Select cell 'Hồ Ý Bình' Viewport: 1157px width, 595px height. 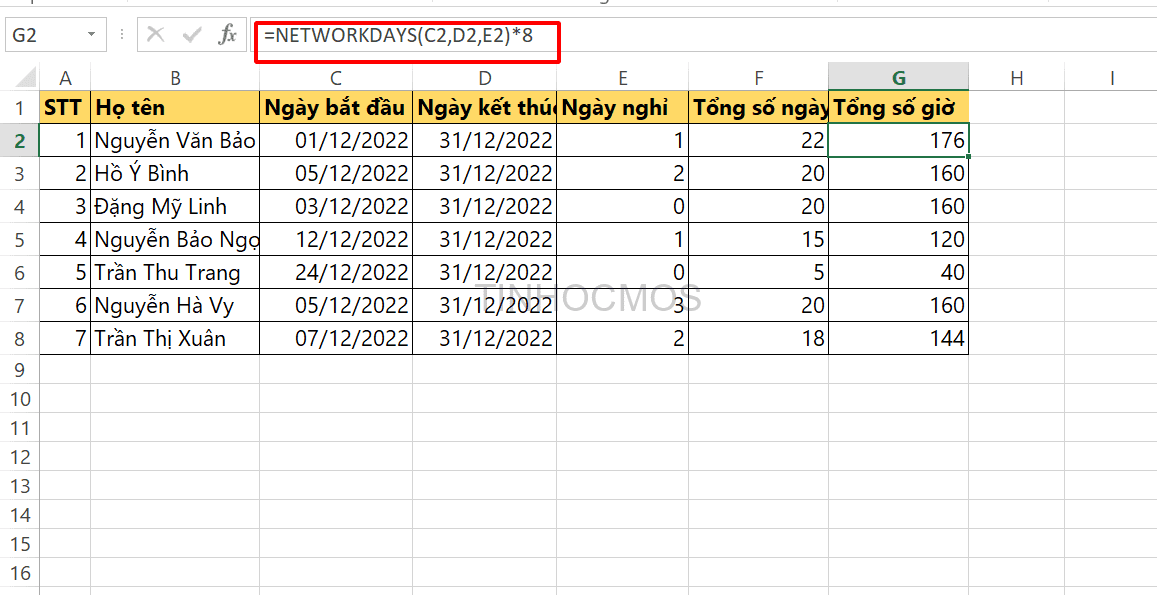(x=175, y=173)
